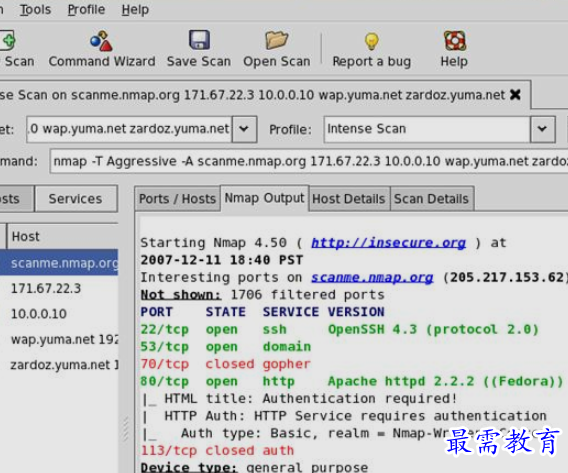Click the Host column header

click(62, 236)
